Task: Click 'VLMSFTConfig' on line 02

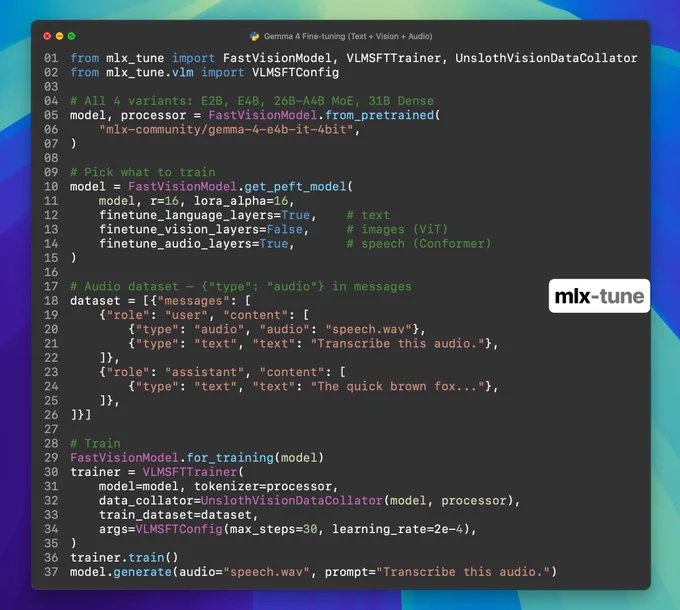Action: (295, 72)
